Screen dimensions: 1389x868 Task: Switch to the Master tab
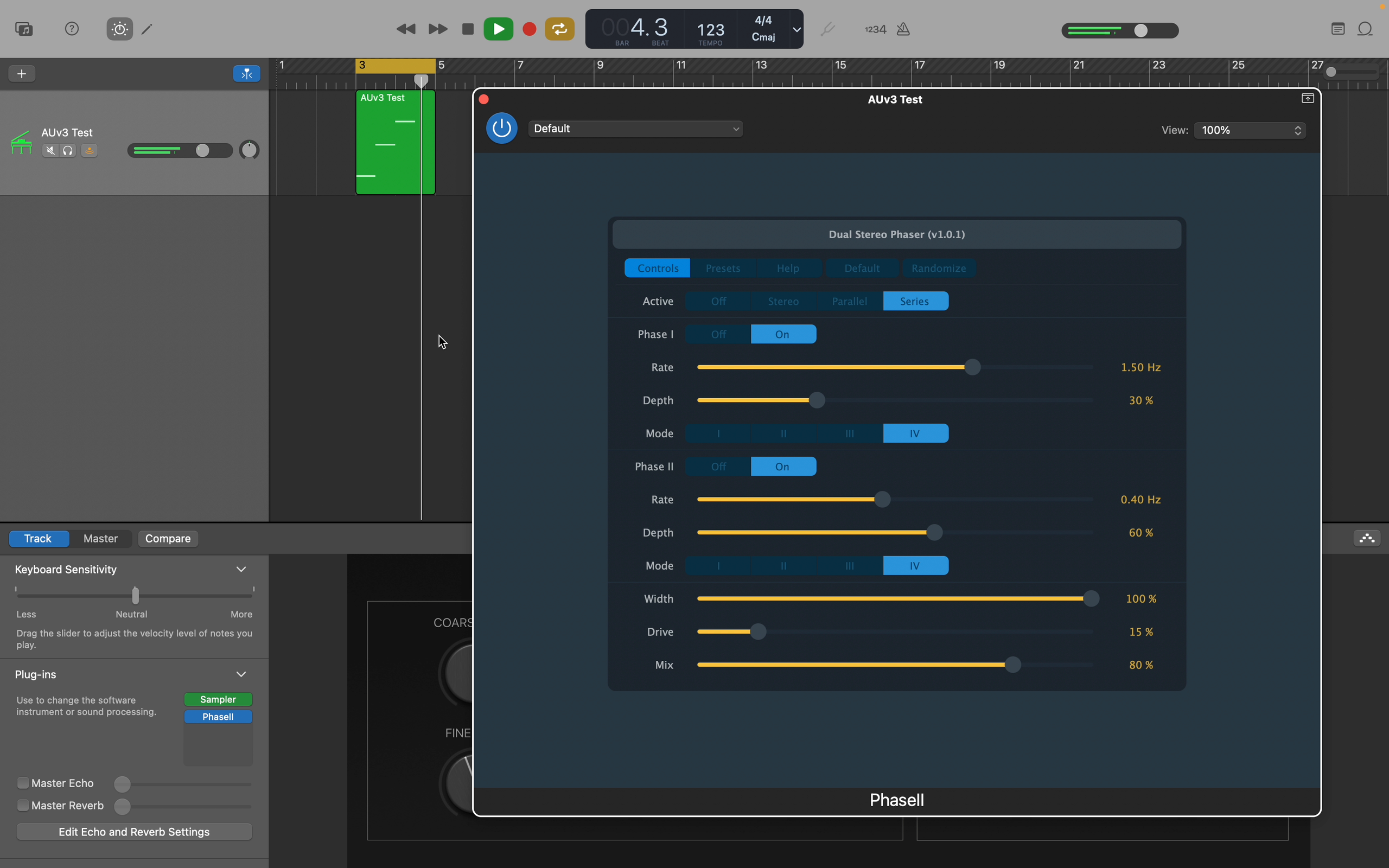(x=100, y=539)
